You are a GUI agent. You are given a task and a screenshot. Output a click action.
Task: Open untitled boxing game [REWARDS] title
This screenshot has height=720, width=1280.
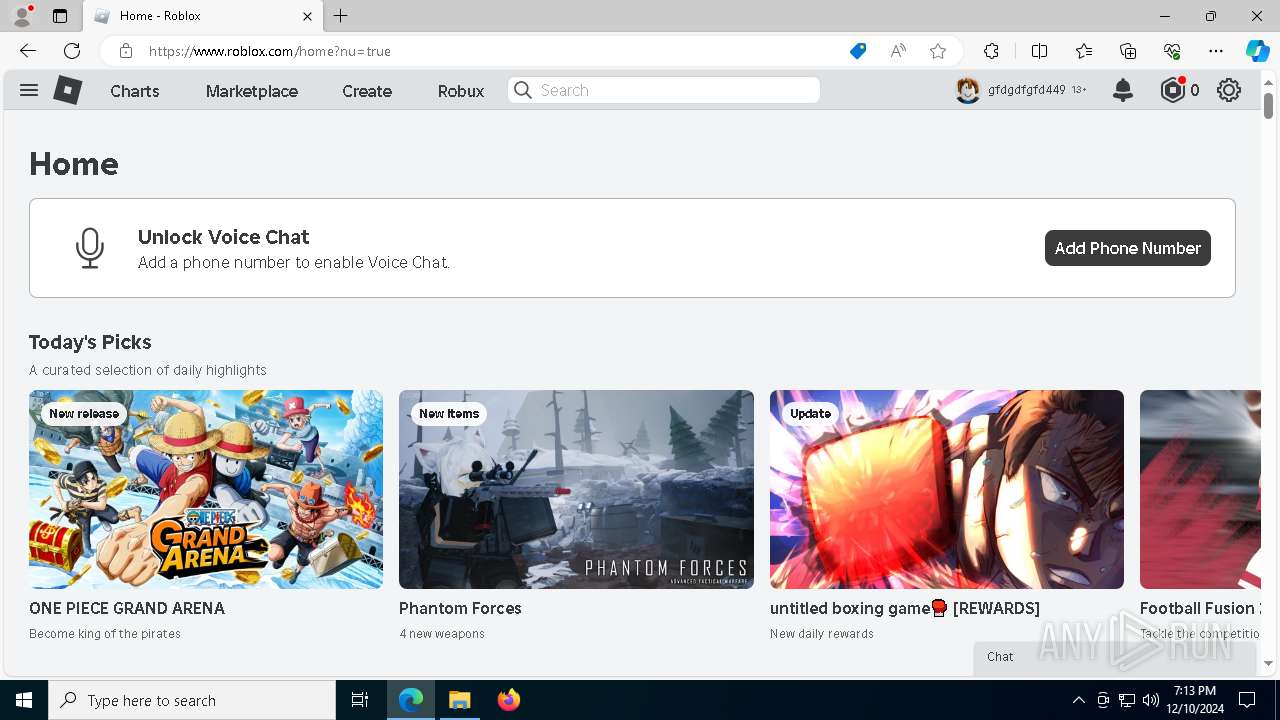905,608
